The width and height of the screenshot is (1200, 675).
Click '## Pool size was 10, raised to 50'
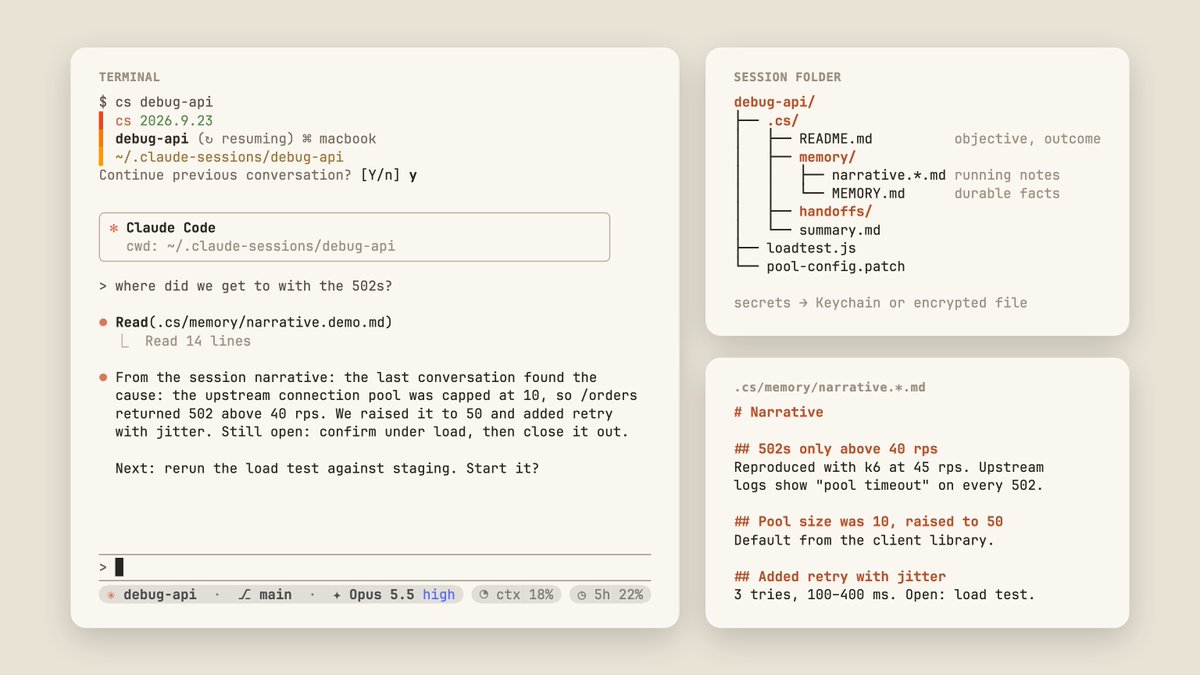868,522
